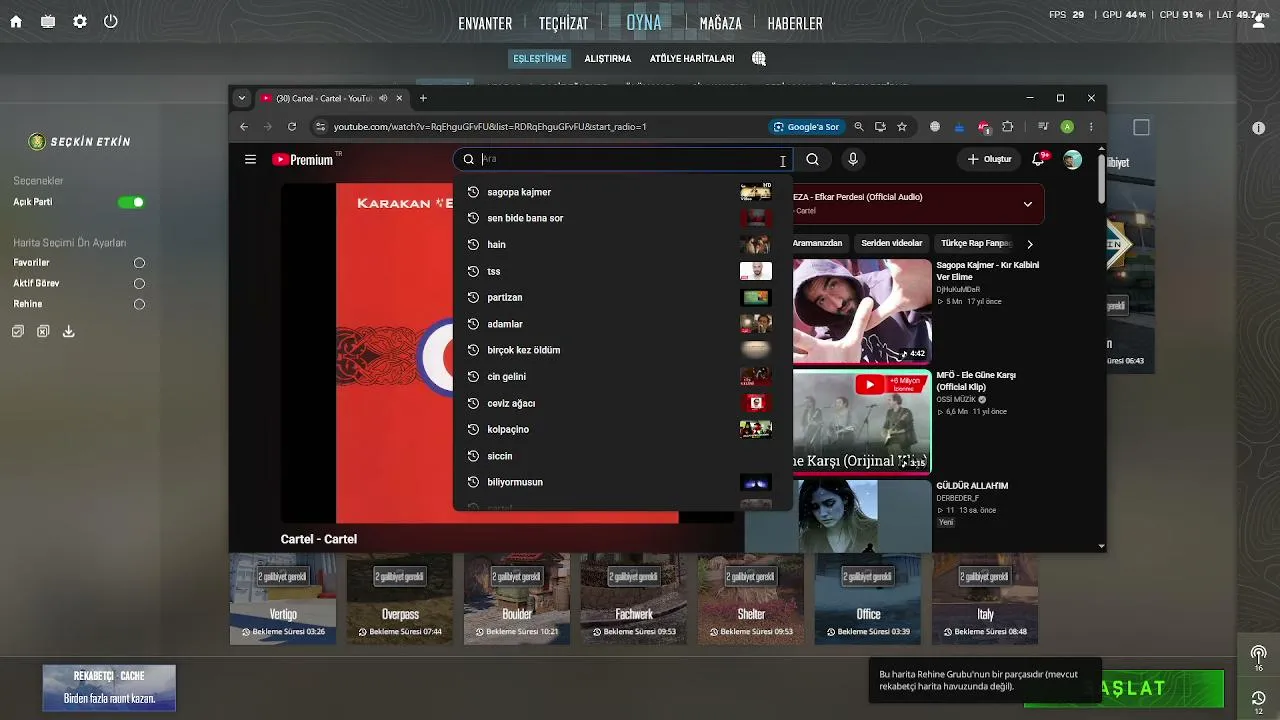Screen dimensions: 1280x720
Task: Click the power/quit icon in CS2
Action: click(x=111, y=22)
